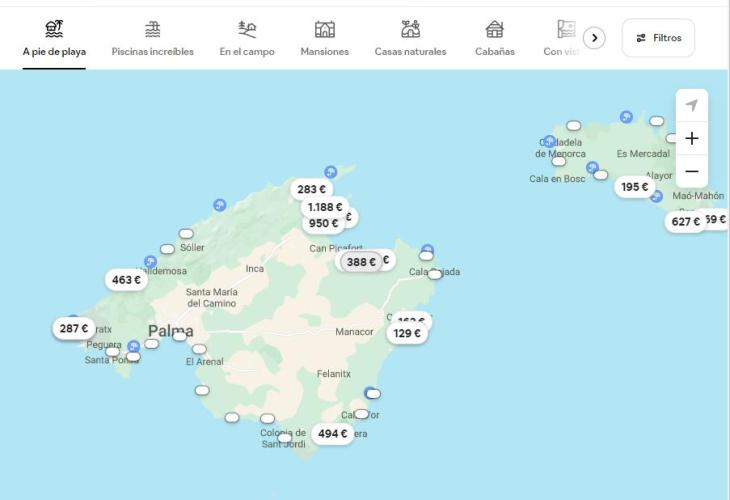Zoom out the map with minus
Screen dimensions: 730x500
coord(692,171)
